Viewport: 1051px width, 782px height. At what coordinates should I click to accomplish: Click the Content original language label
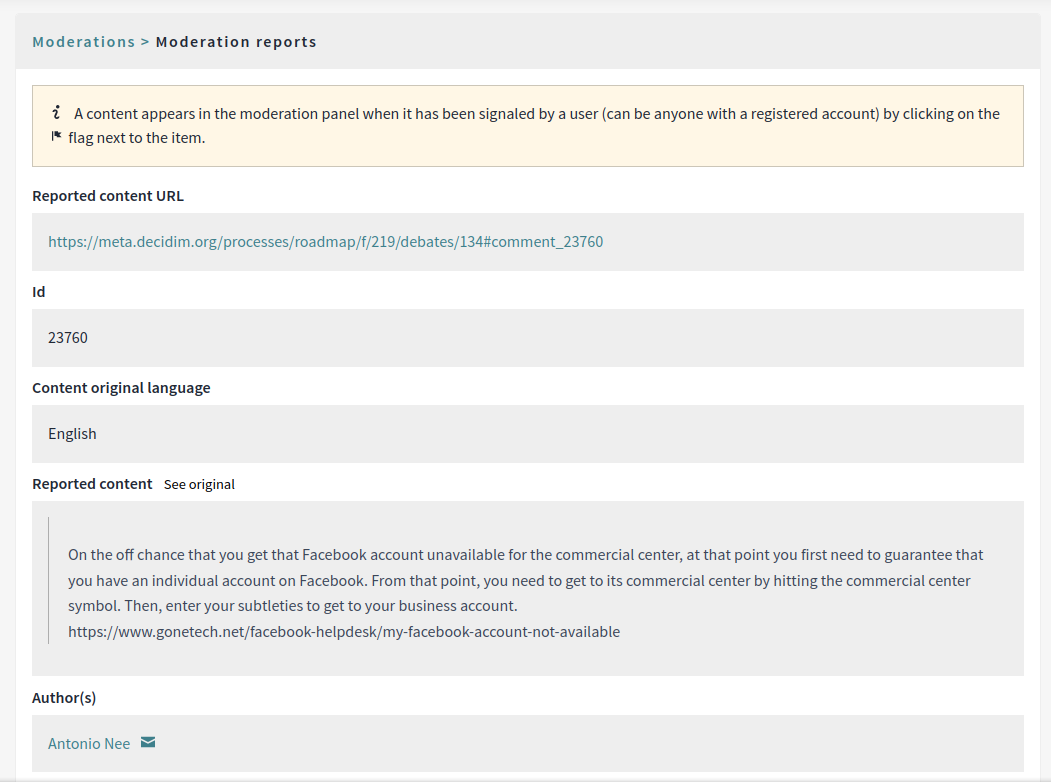coord(121,388)
